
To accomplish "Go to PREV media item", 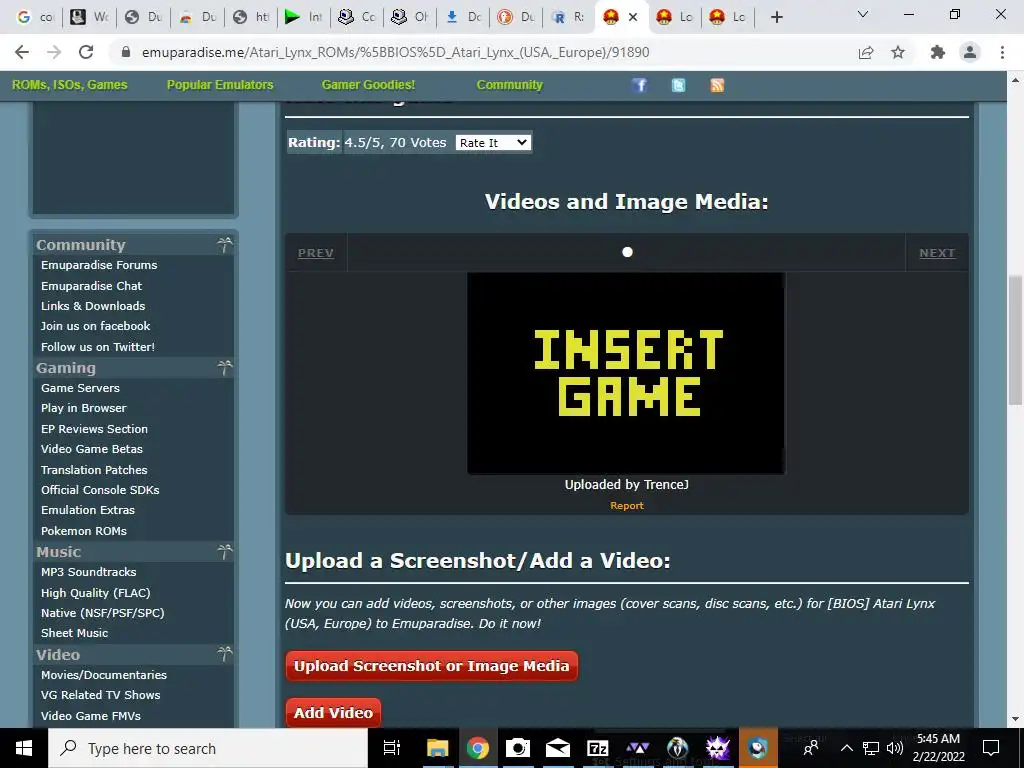I will click(316, 253).
